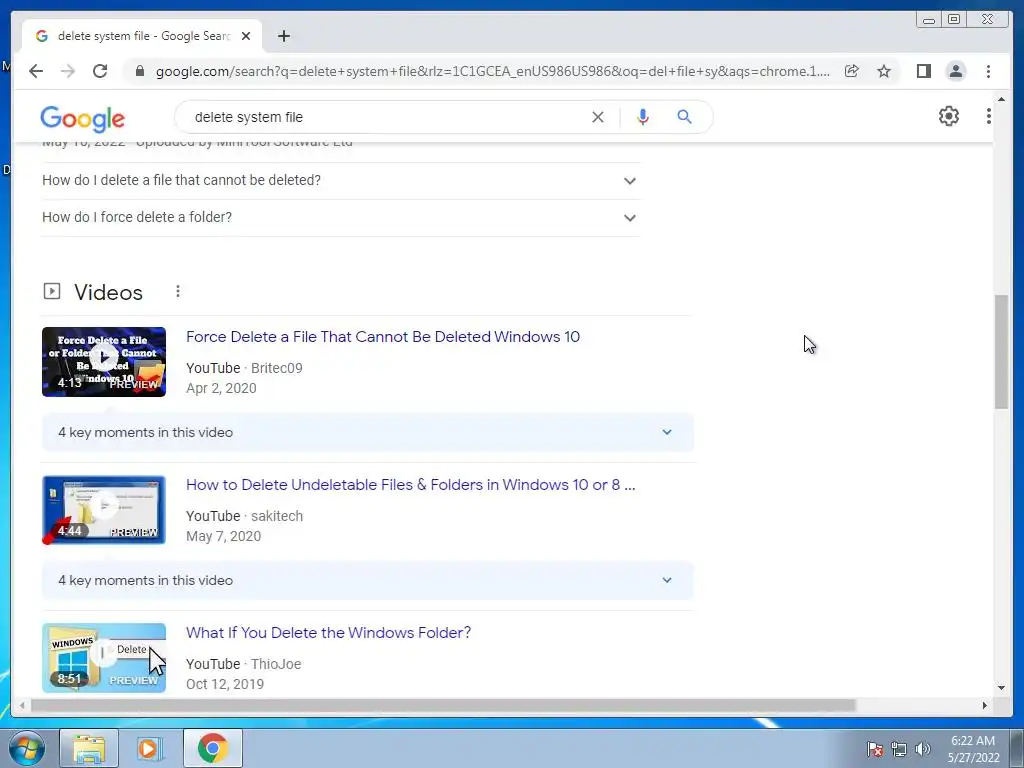Expand key moments under Britec09 video
This screenshot has width=1024, height=768.
click(368, 432)
